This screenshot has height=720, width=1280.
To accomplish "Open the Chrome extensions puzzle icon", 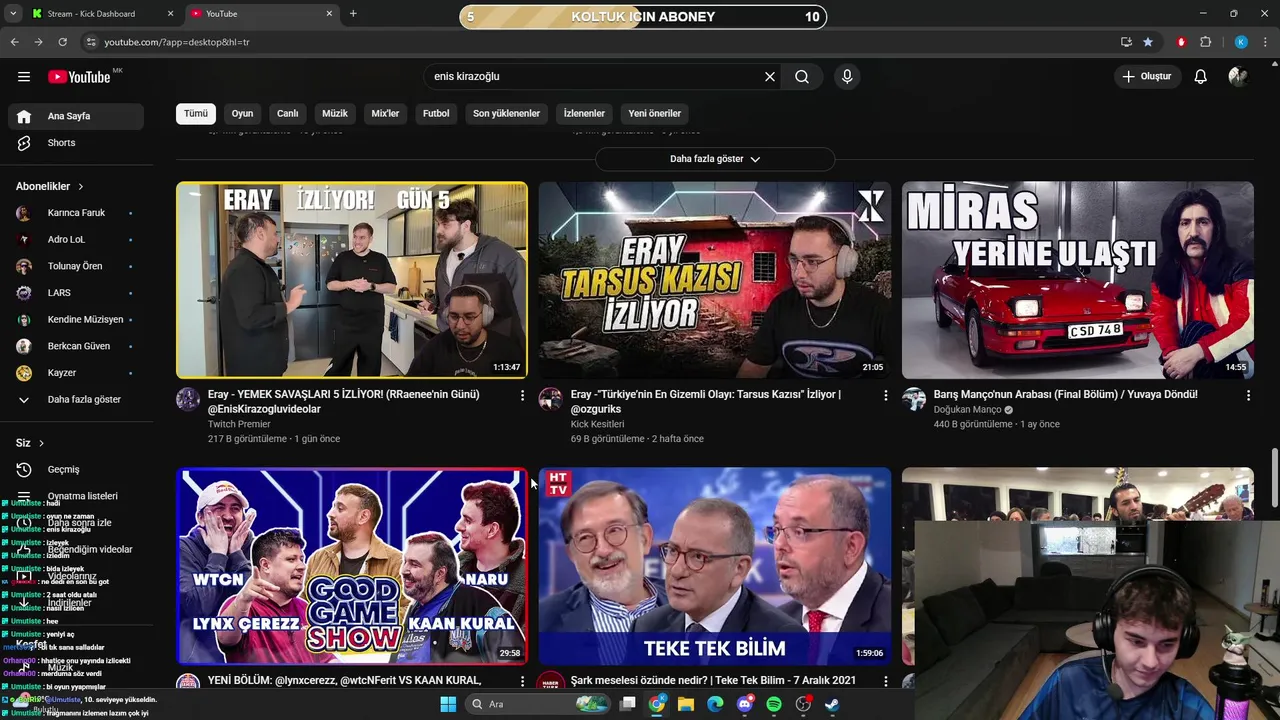I will tap(1206, 42).
